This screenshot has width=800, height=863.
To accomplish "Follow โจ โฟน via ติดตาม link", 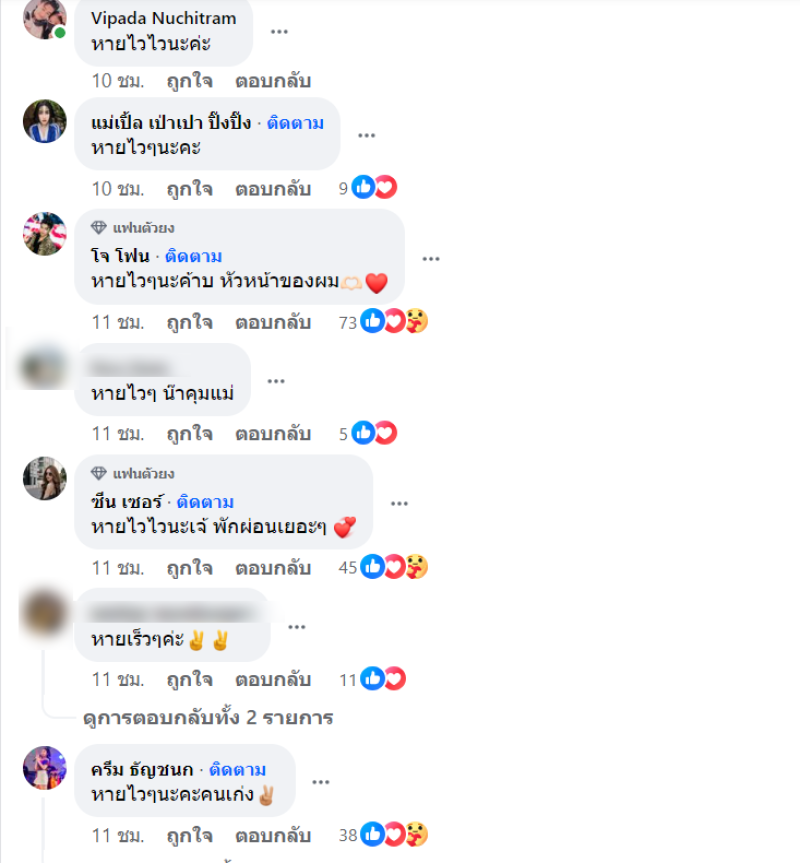I will [x=194, y=256].
